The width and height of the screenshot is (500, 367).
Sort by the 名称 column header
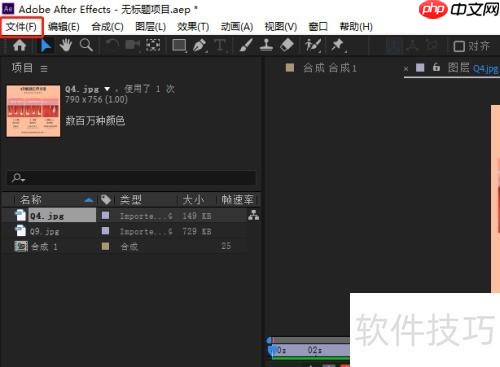coord(31,200)
